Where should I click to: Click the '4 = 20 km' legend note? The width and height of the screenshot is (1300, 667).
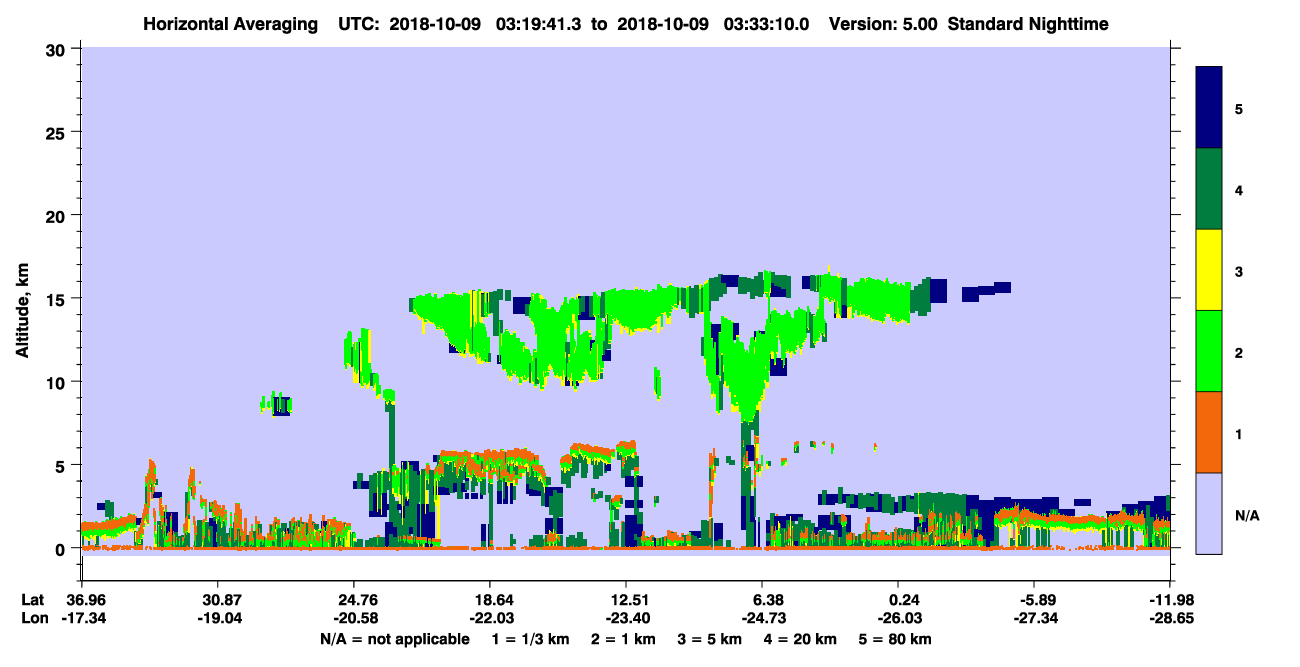pos(802,639)
